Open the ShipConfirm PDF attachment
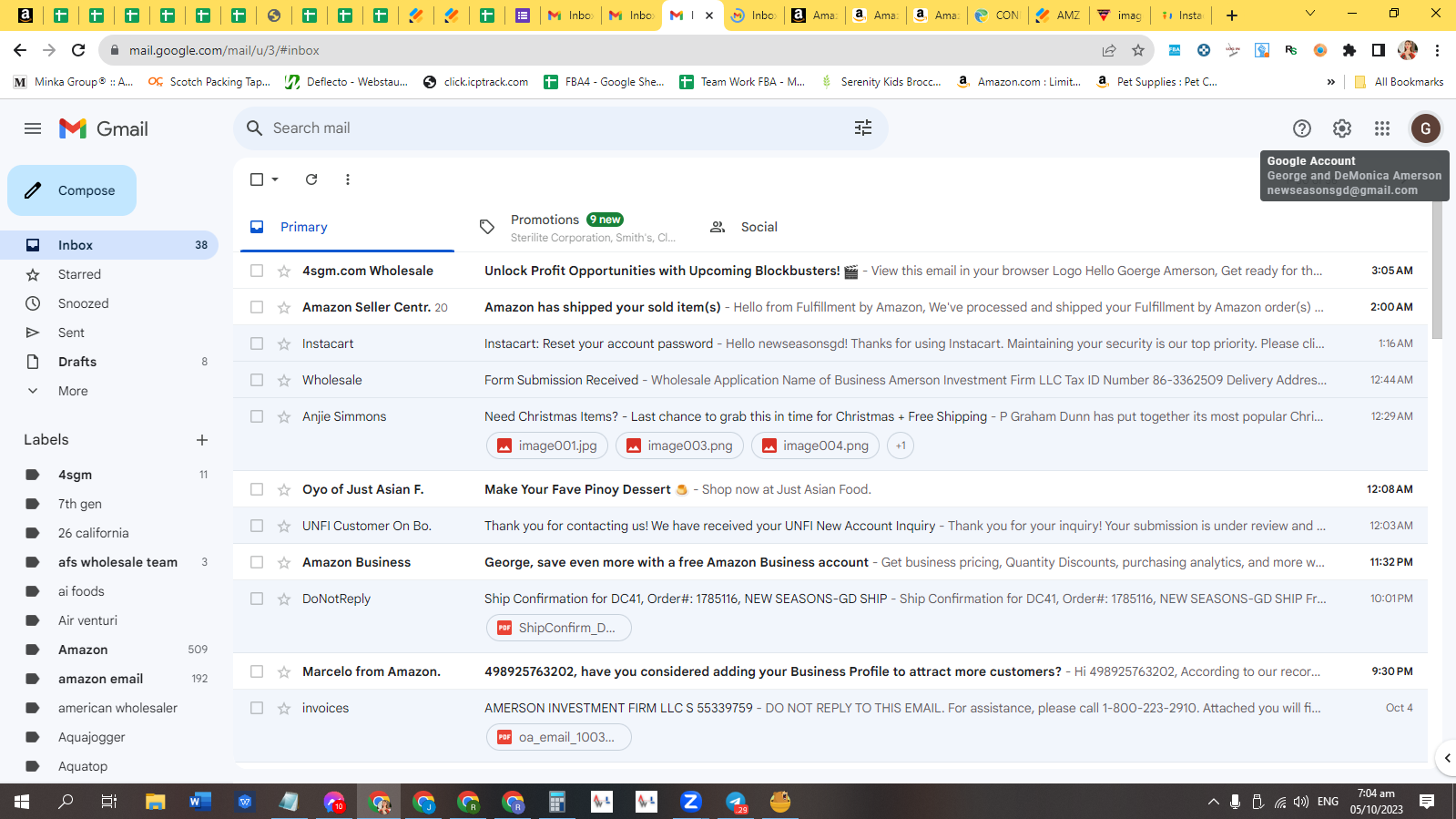This screenshot has height=819, width=1456. click(x=558, y=628)
